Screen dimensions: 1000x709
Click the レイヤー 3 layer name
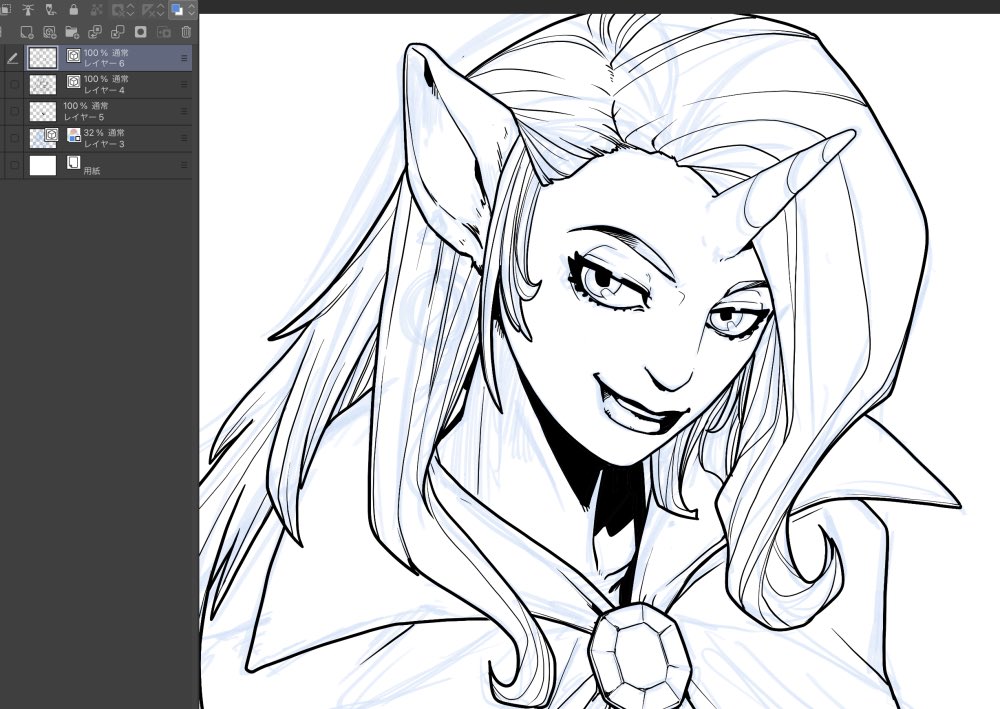tap(104, 144)
